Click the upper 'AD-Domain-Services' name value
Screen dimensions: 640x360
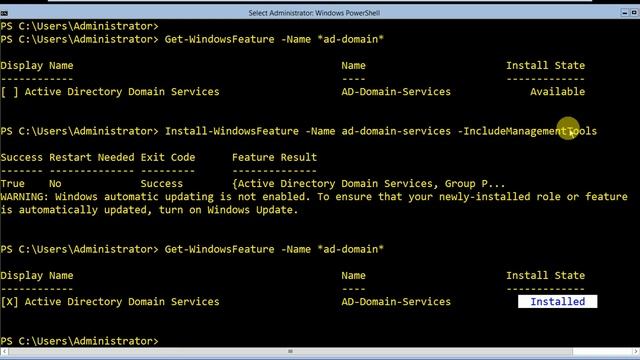pos(396,92)
